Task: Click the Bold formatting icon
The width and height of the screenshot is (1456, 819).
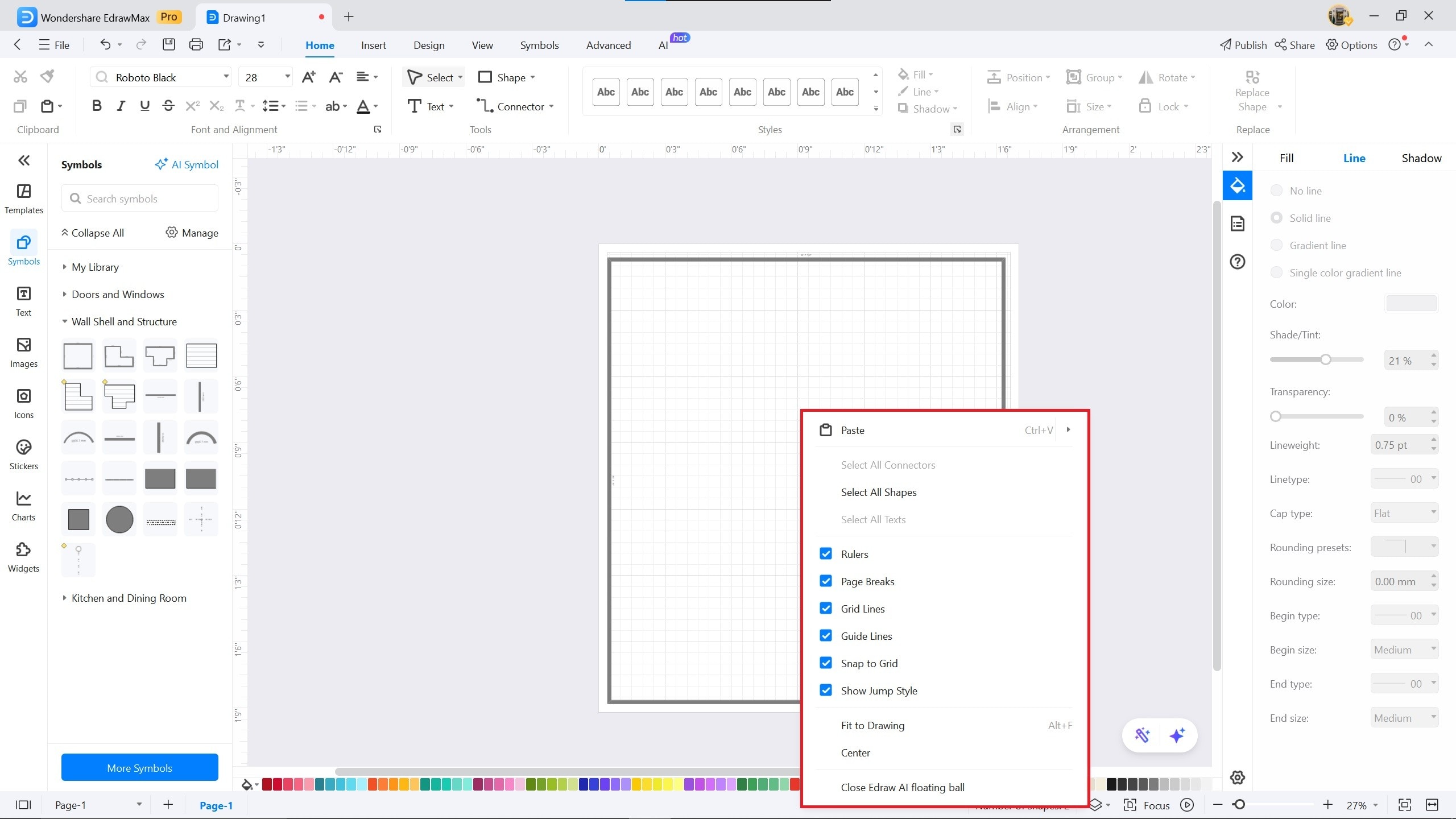Action: pos(97,106)
